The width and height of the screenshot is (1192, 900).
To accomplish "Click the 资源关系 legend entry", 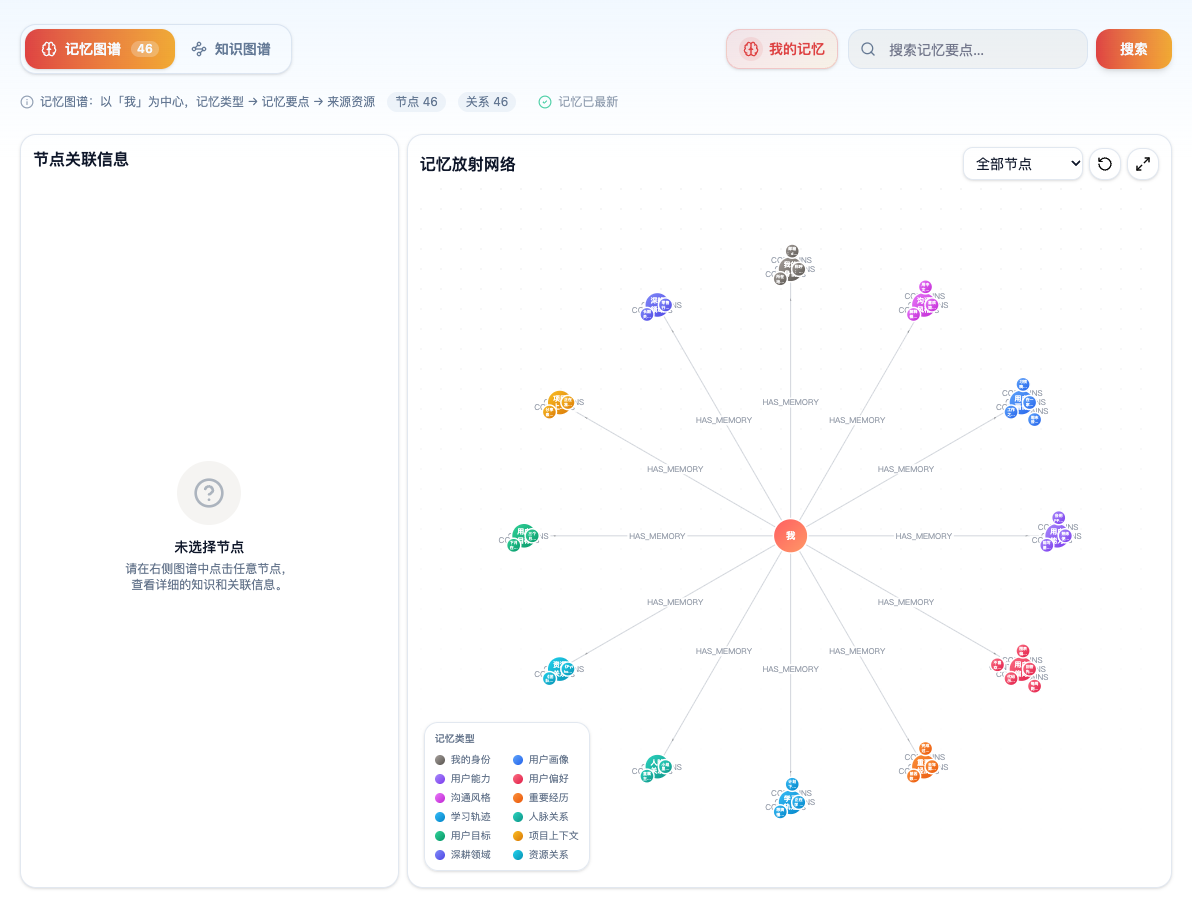I will point(541,854).
